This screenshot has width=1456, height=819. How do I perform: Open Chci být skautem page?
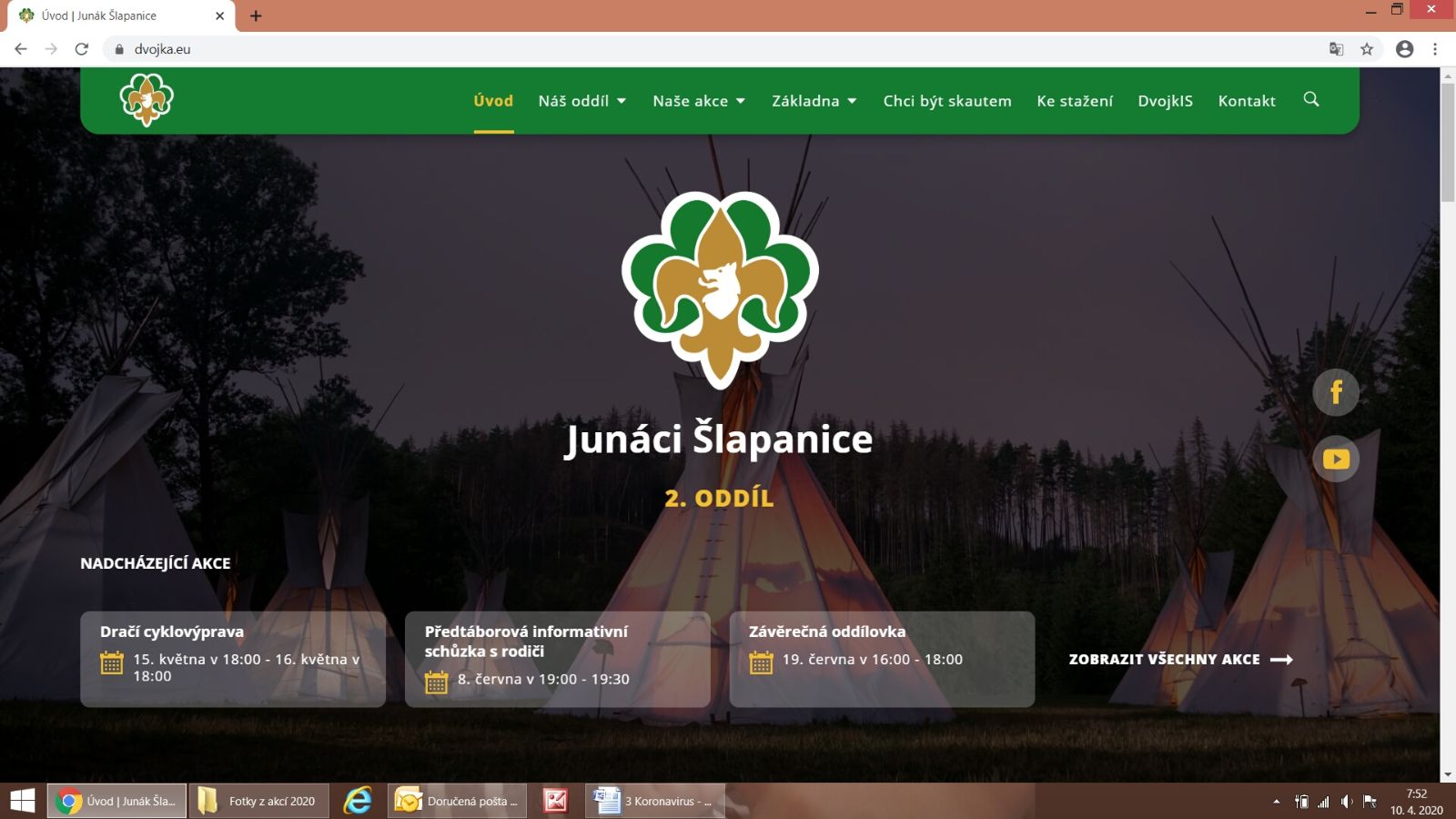coord(946,101)
